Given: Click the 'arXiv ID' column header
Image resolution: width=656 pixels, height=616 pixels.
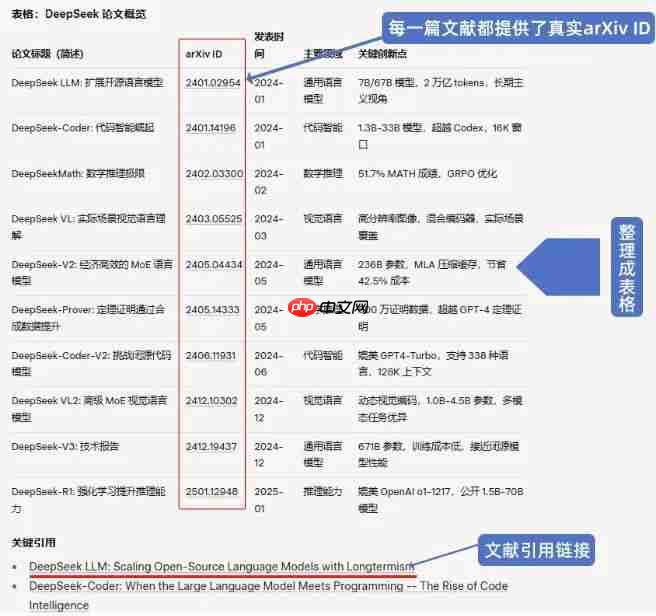Looking at the screenshot, I should [204, 54].
